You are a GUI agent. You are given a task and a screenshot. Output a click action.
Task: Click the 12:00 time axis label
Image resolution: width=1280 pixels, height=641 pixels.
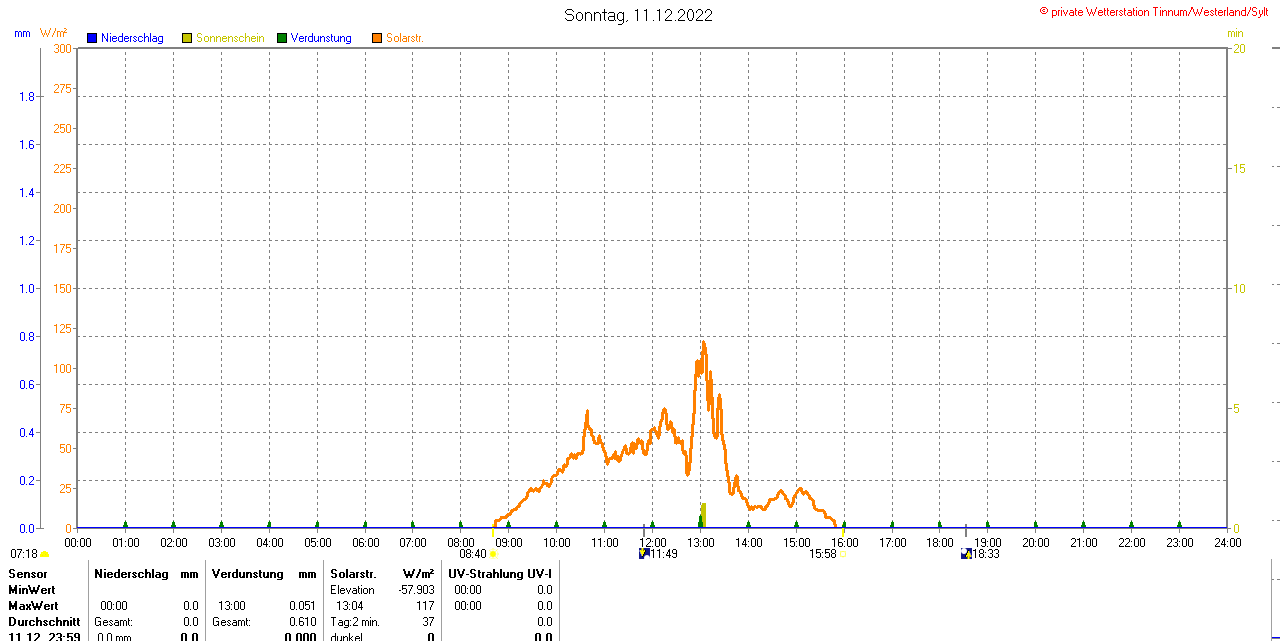point(652,543)
